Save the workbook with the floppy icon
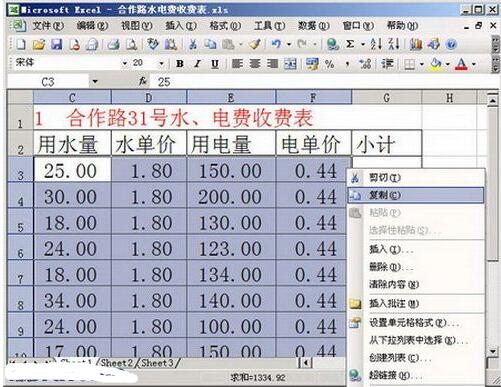 (56, 44)
